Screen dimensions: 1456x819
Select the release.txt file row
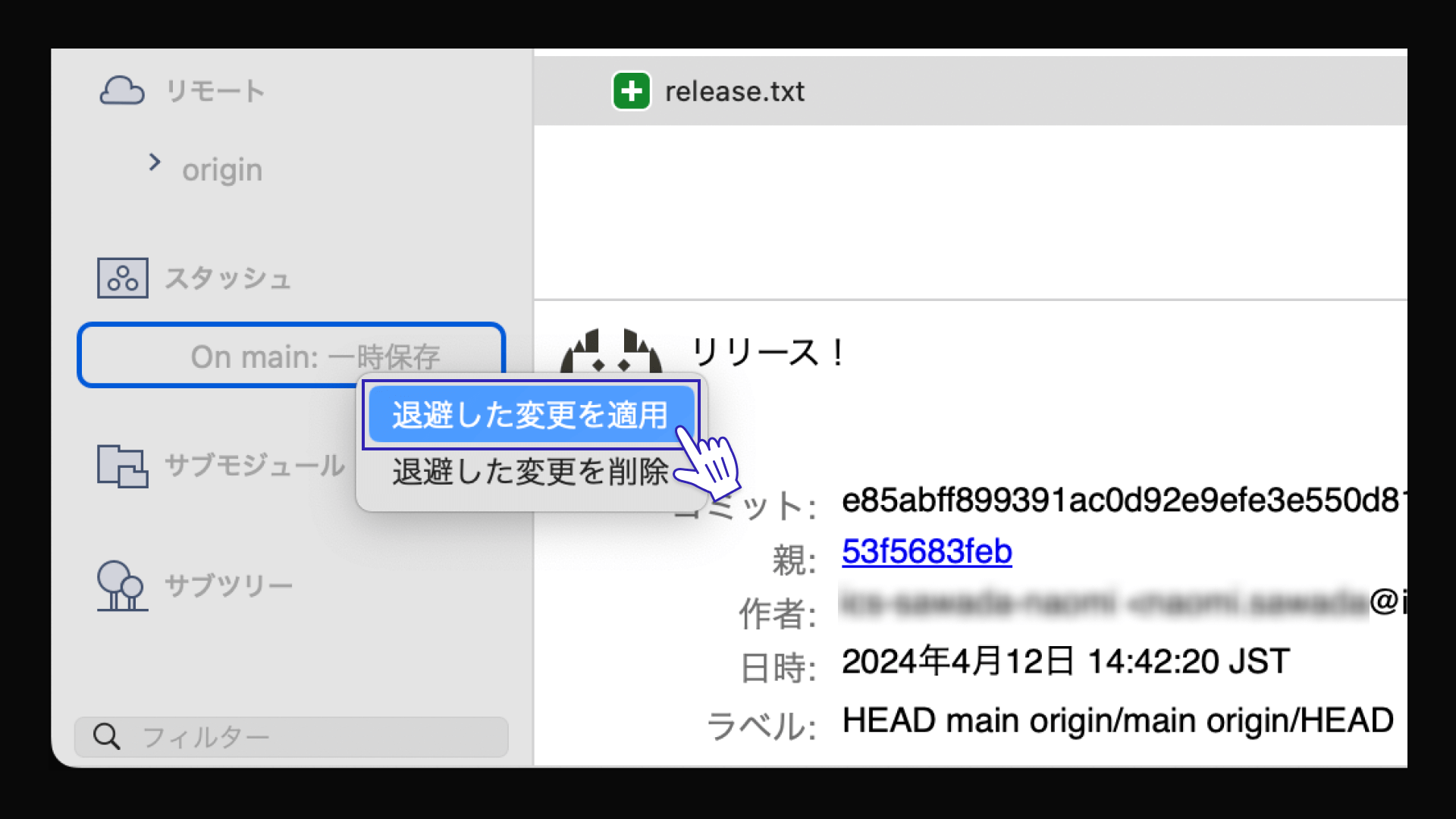pyautogui.click(x=971, y=91)
